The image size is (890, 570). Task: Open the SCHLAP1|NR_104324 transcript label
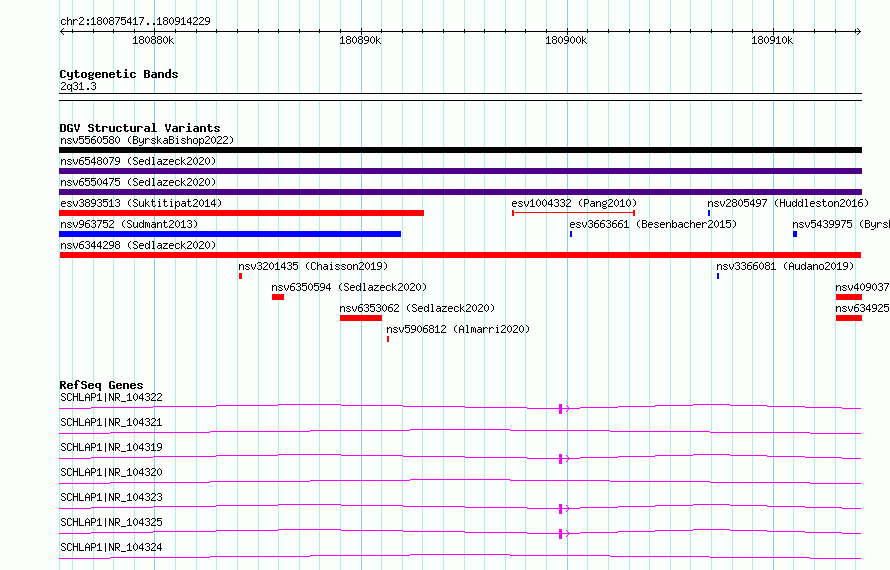point(111,547)
